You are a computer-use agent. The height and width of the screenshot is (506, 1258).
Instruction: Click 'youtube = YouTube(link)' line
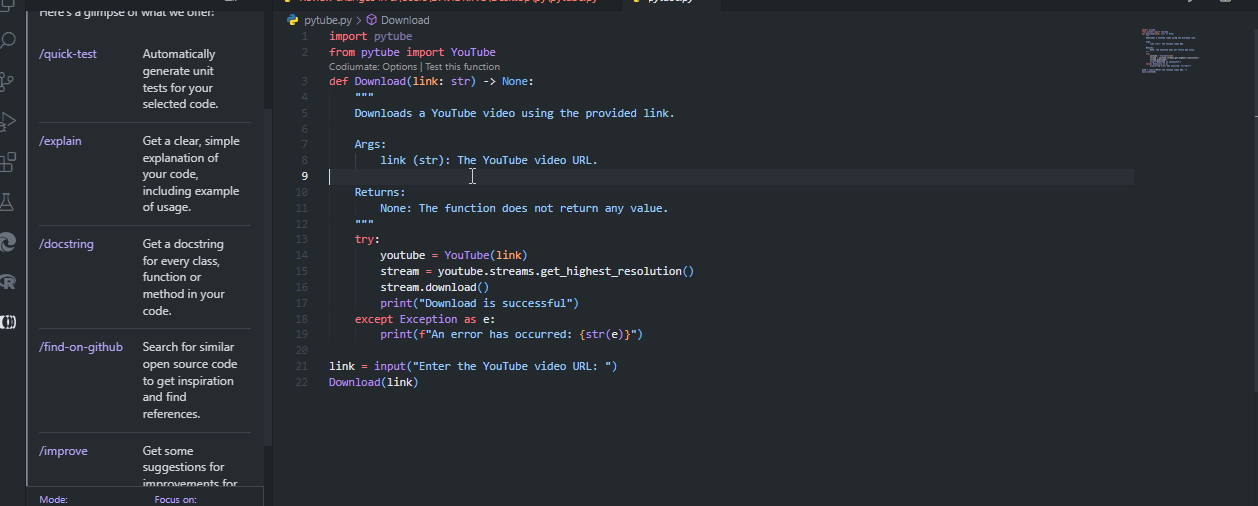[x=453, y=255]
